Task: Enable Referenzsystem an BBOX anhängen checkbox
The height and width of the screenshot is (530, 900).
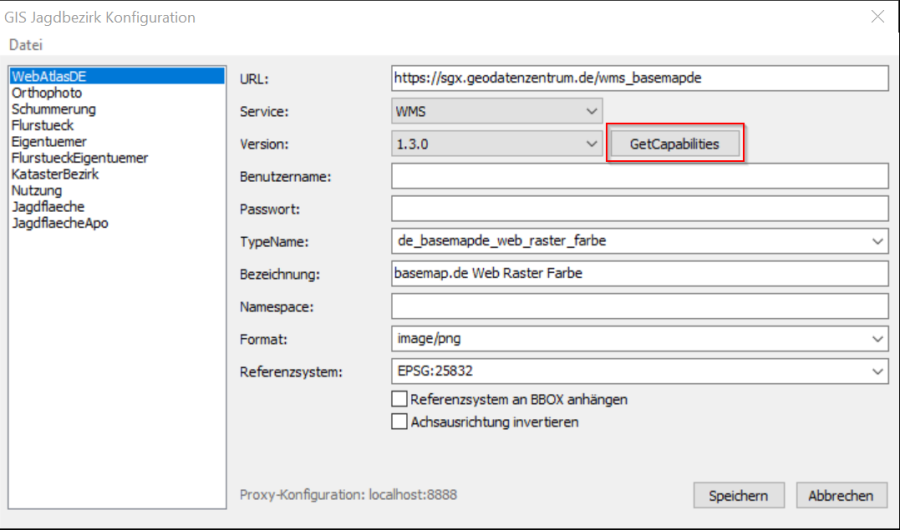Action: 400,399
